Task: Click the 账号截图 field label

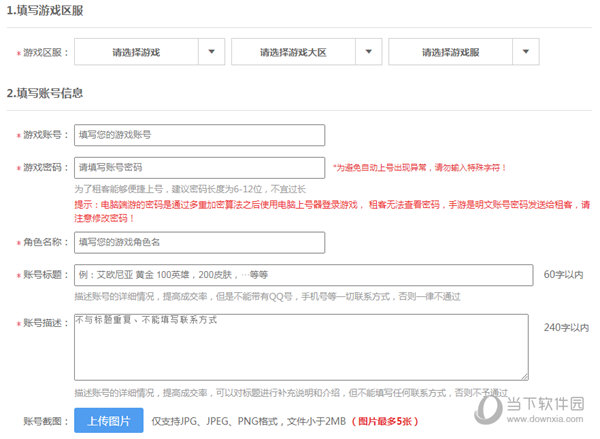Action: click(46, 421)
